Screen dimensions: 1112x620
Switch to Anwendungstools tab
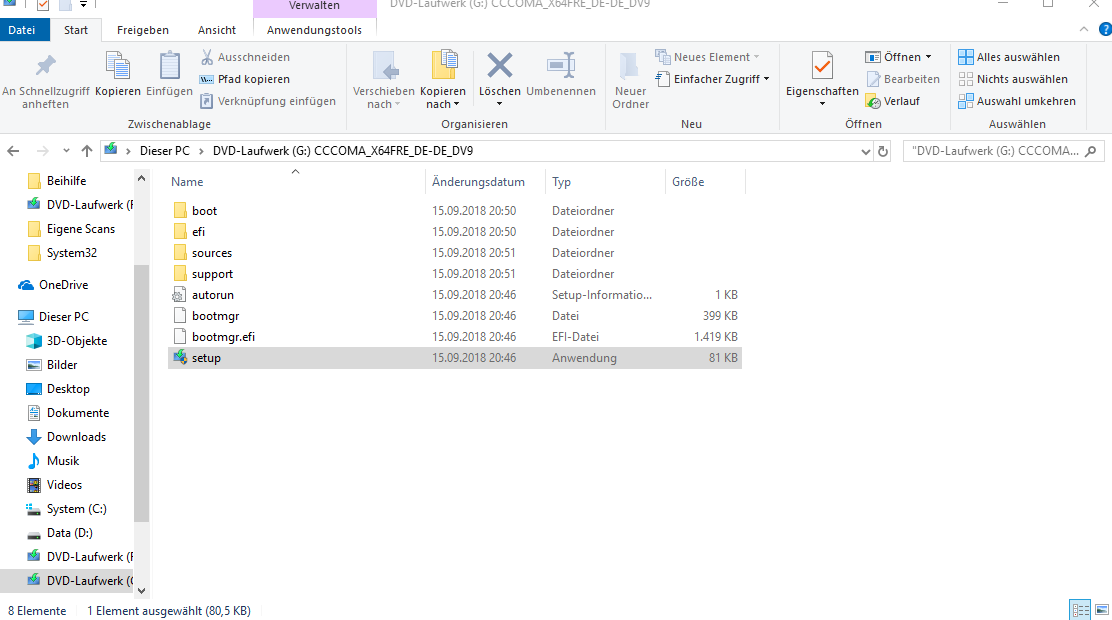pyautogui.click(x=314, y=30)
